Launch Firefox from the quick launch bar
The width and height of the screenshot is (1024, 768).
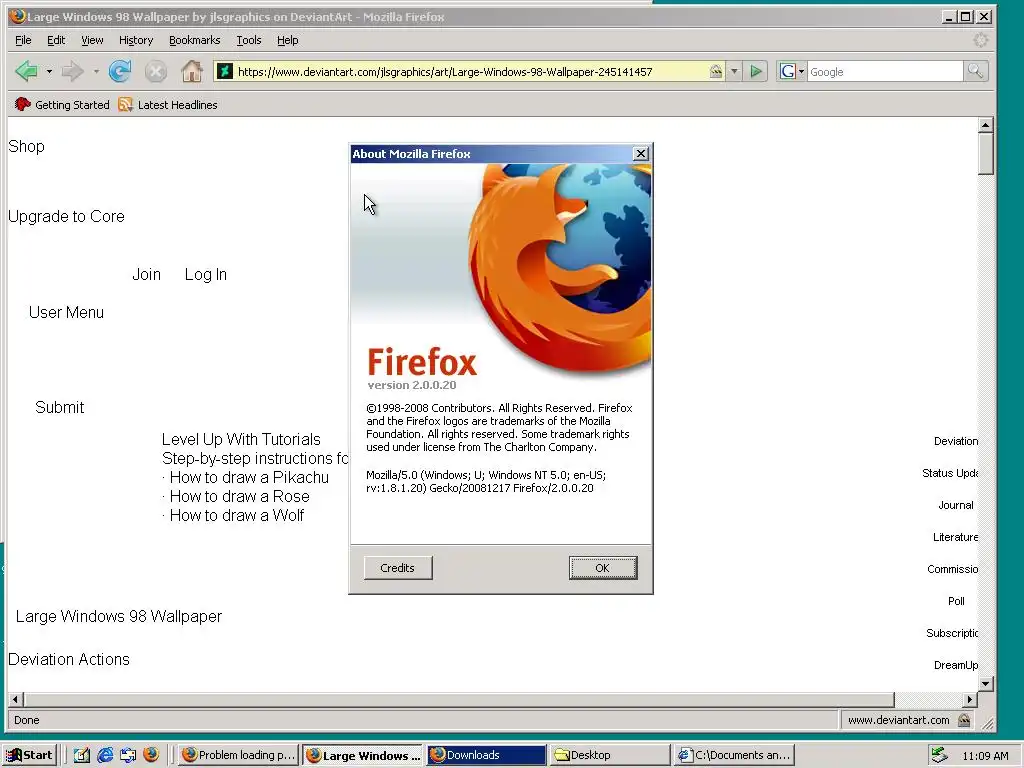(x=151, y=755)
